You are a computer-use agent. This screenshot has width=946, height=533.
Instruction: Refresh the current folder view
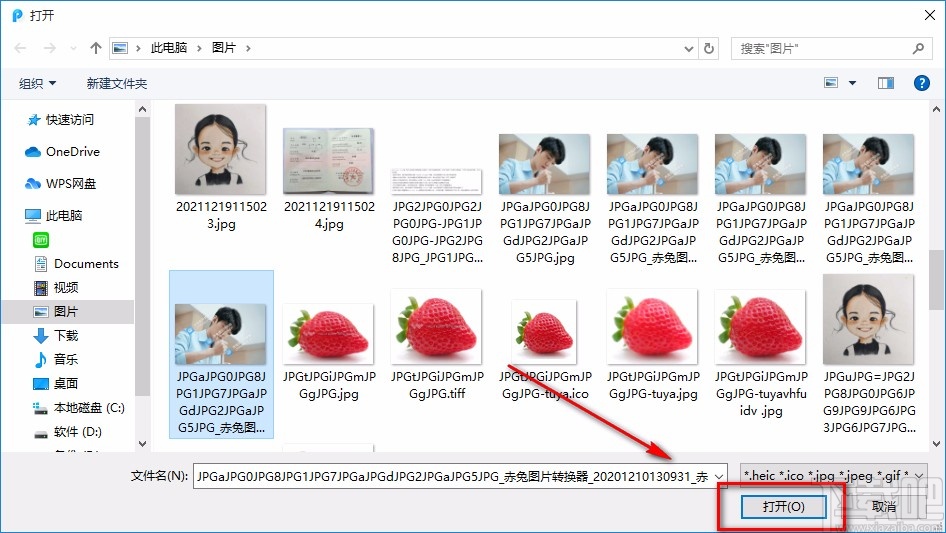[709, 48]
